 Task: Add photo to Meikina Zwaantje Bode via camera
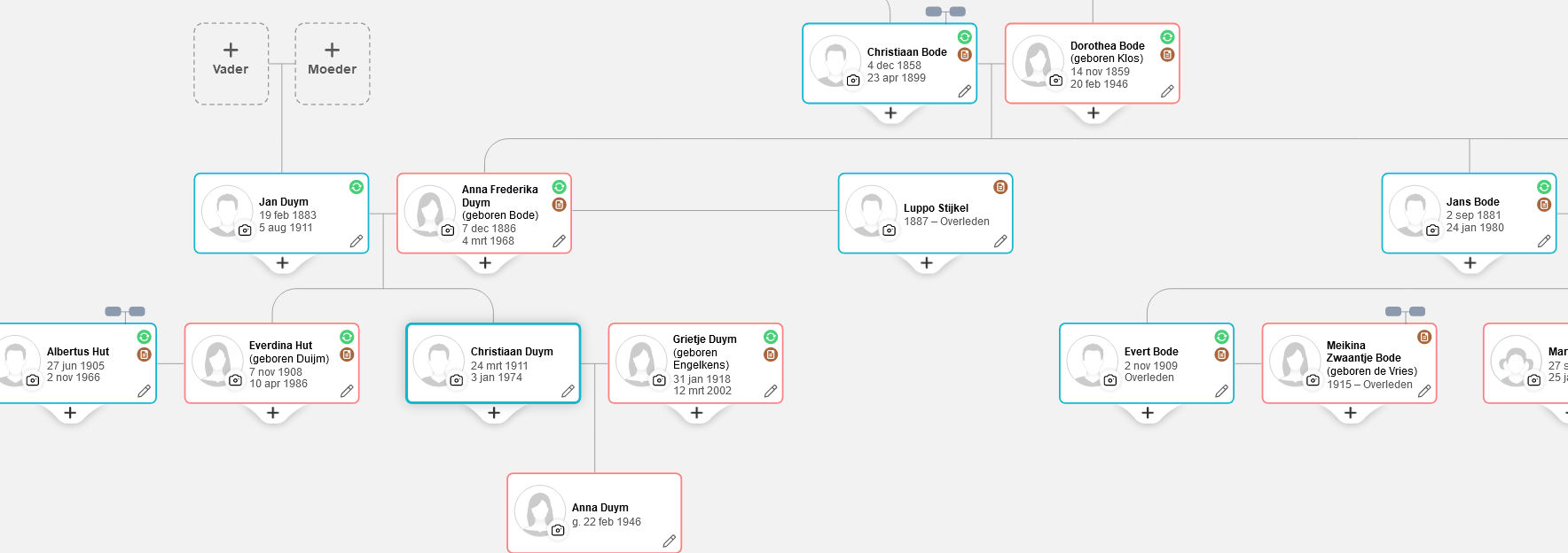pos(1313,380)
